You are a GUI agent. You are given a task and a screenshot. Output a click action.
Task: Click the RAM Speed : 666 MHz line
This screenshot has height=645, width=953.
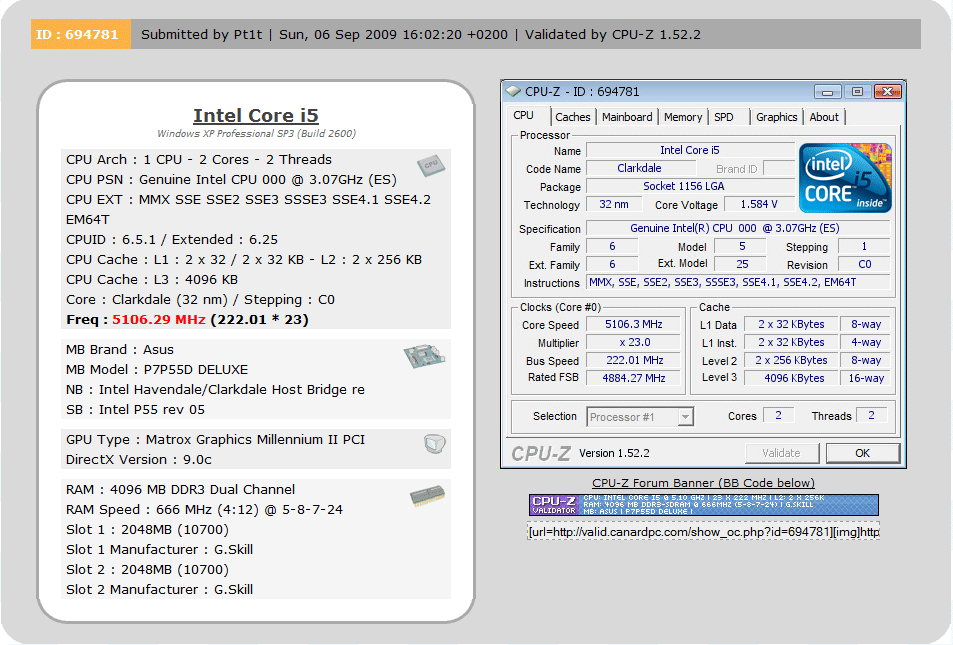tap(204, 509)
